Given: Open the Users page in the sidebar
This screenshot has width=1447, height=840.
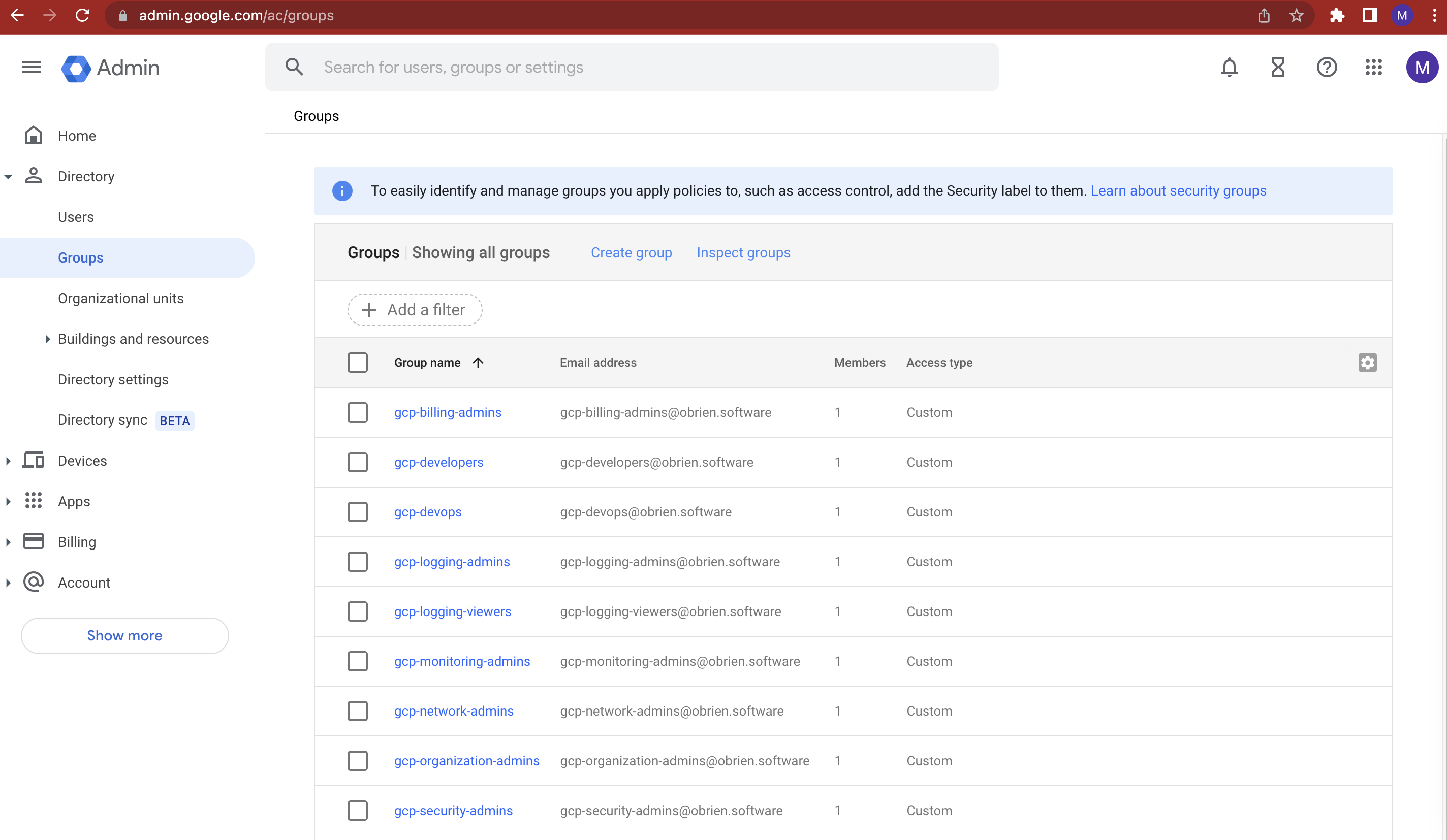Looking at the screenshot, I should click(75, 217).
